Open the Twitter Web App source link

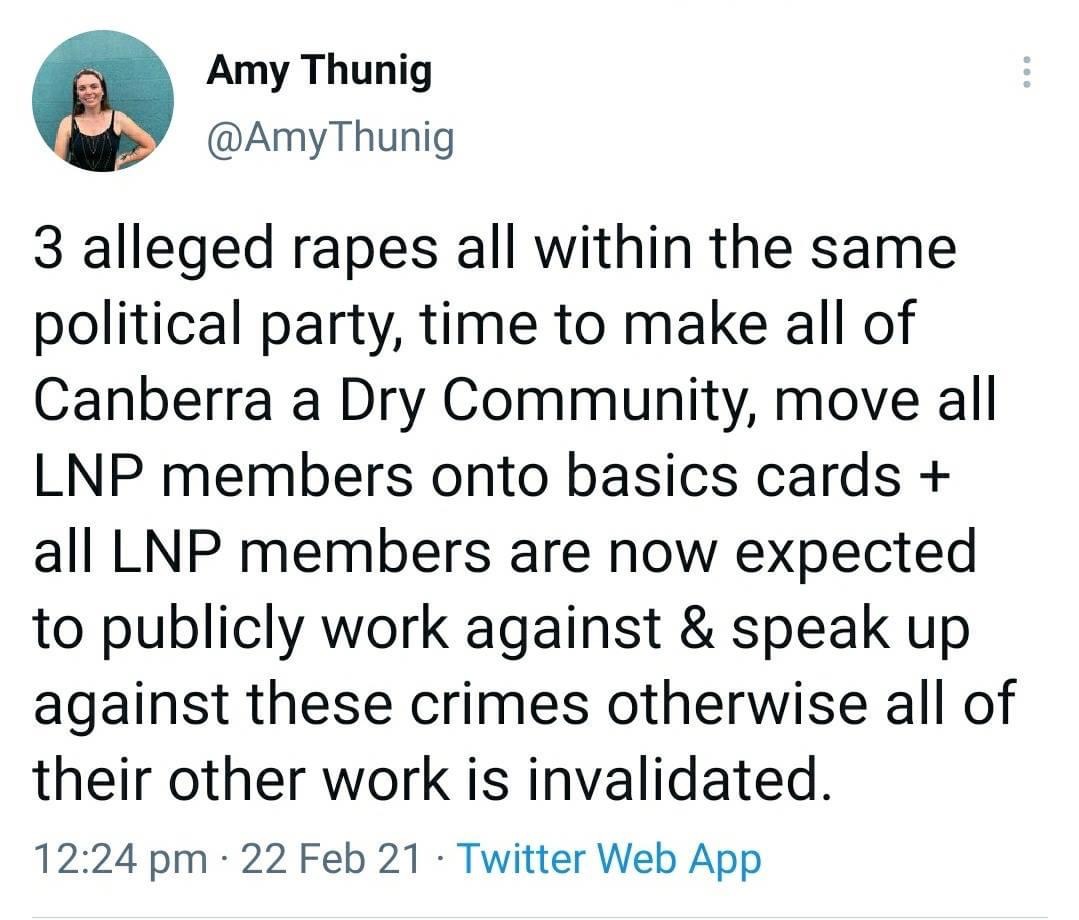pos(610,859)
